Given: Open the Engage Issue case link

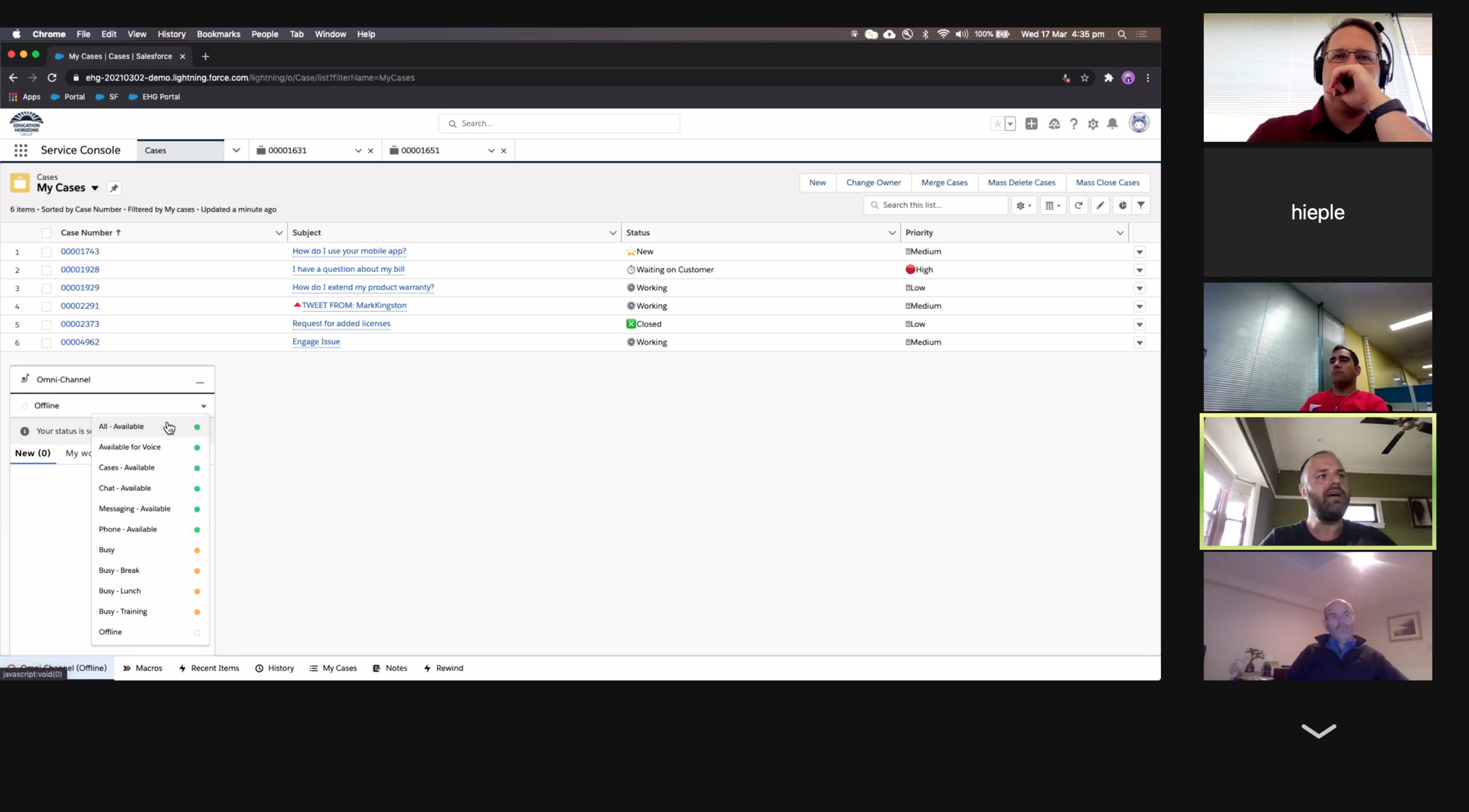Looking at the screenshot, I should point(316,342).
